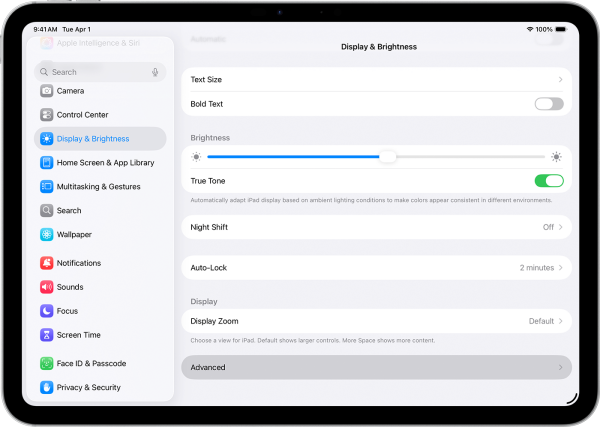Tap the Tue Apr 1 date text
The width and height of the screenshot is (600, 427).
point(77,29)
